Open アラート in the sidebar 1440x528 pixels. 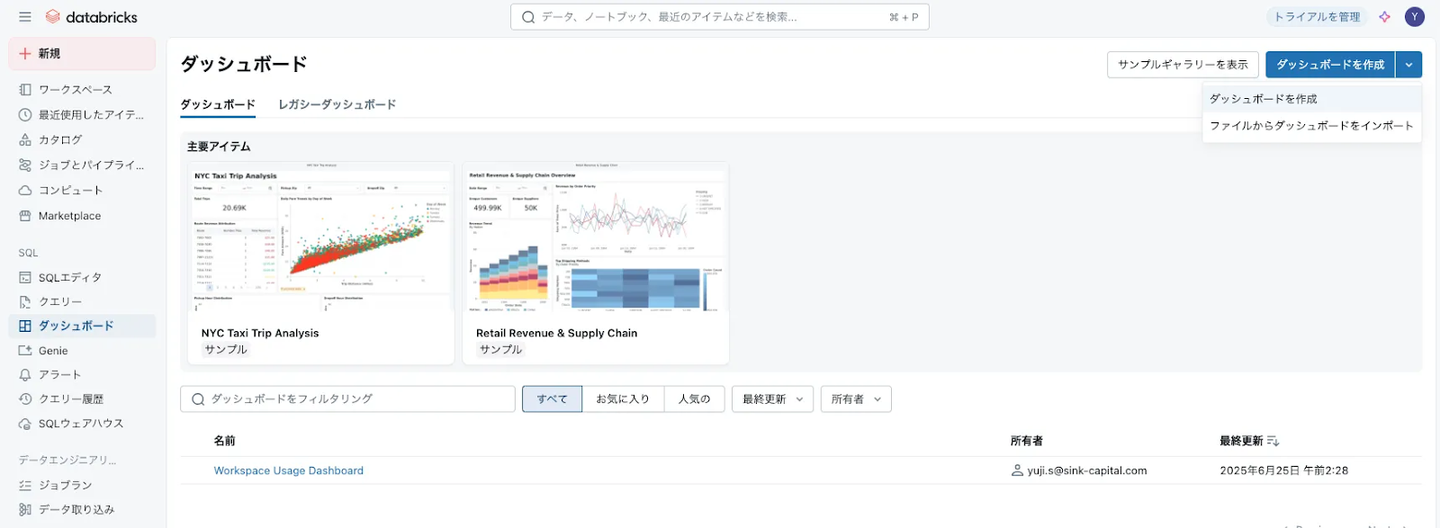60,375
